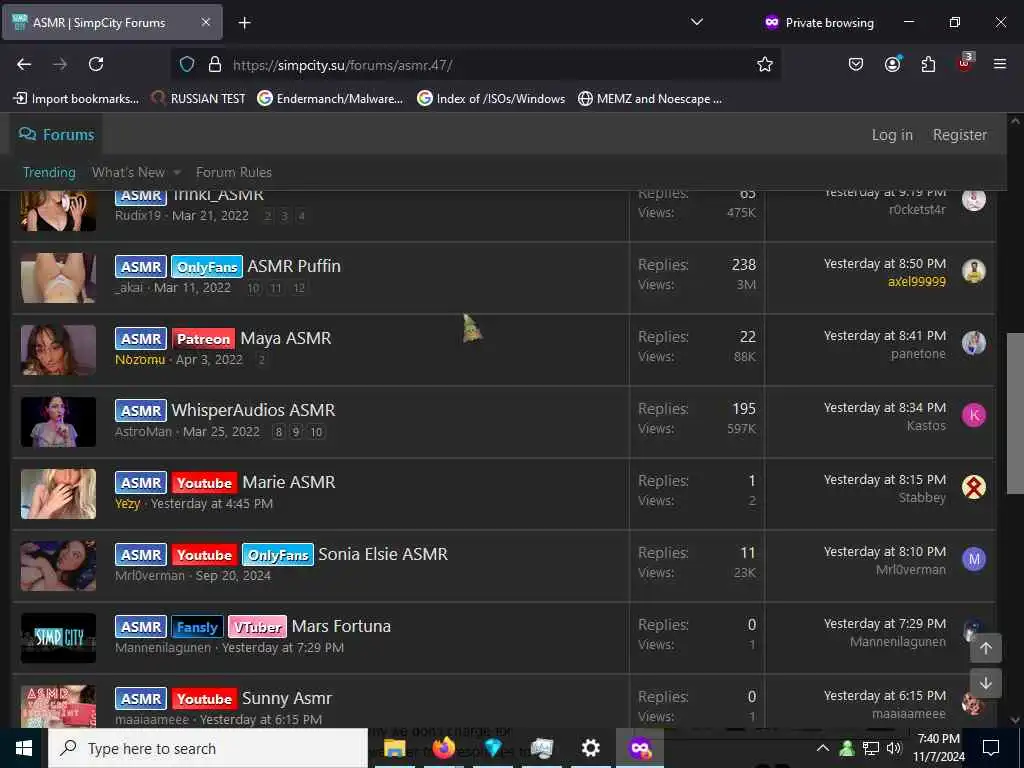Click the Mars Fortuna SimpCity thumbnail
This screenshot has height=768, width=1024.
pyautogui.click(x=58, y=637)
